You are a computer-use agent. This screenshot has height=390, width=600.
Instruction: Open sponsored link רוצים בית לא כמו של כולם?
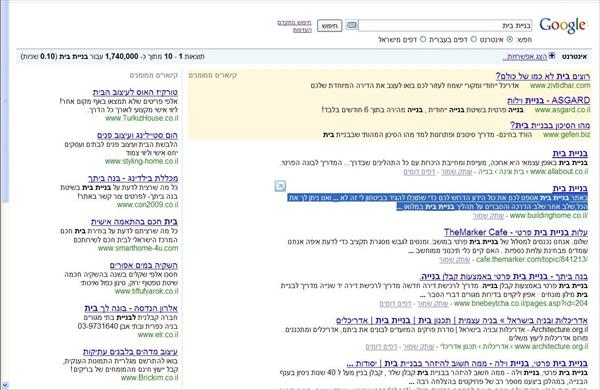543,76
